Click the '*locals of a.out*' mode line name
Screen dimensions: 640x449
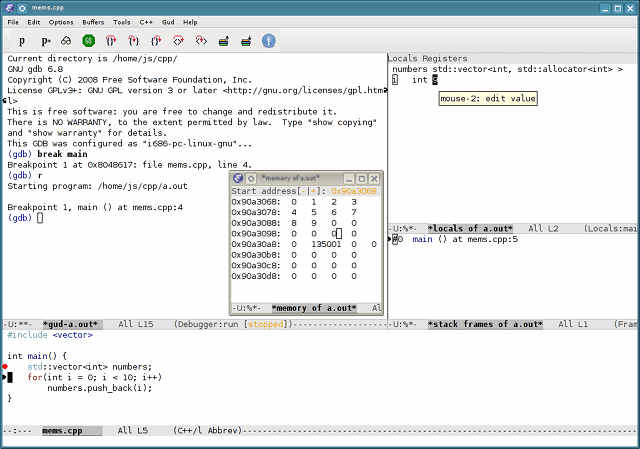(x=470, y=229)
